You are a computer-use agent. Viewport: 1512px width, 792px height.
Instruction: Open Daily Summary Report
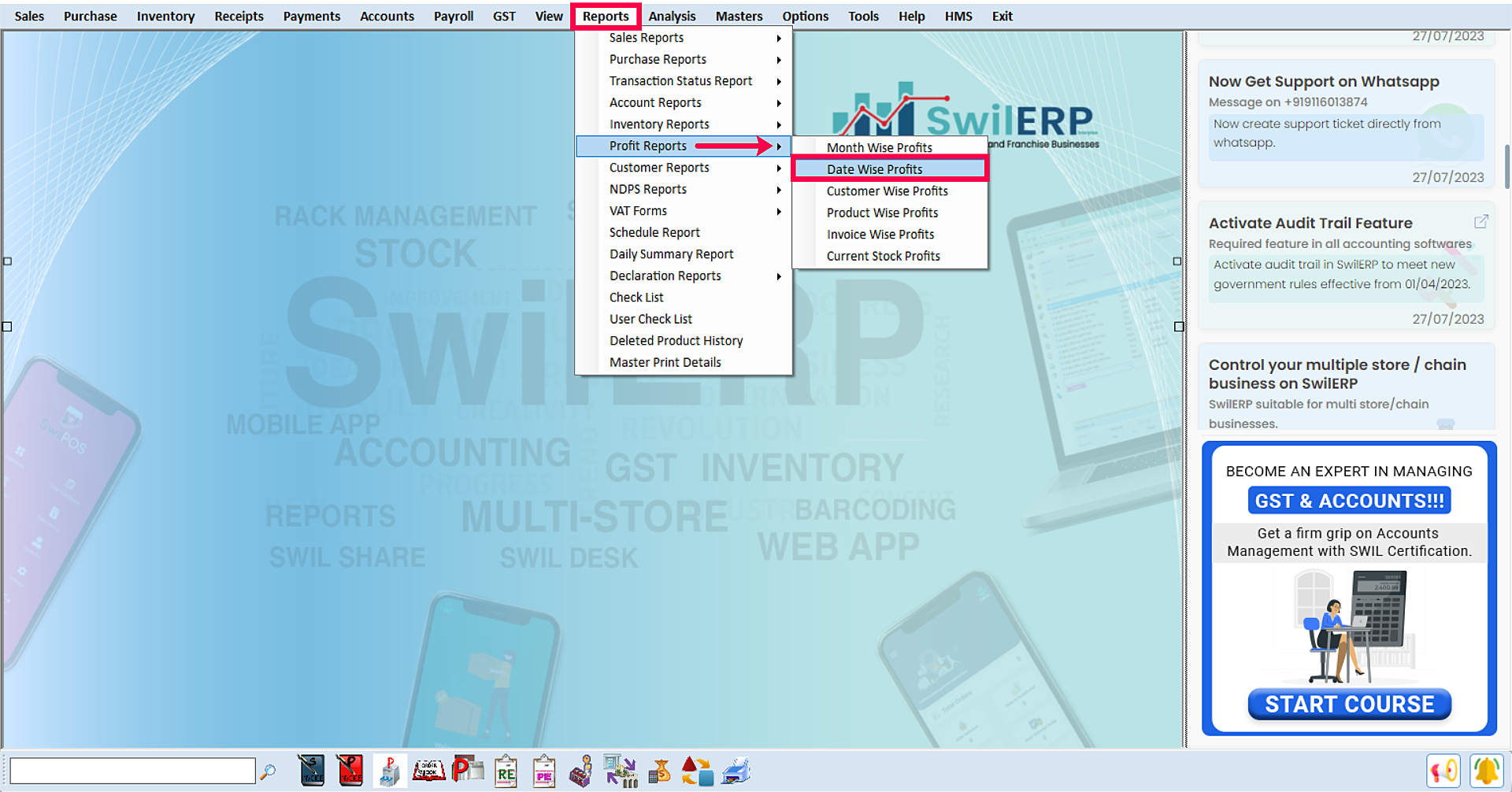(x=684, y=254)
